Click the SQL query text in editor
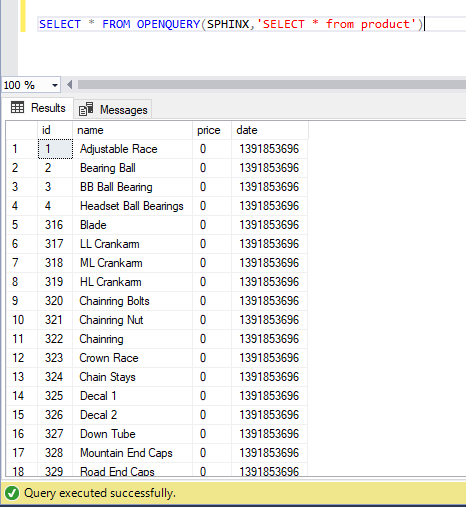This screenshot has width=466, height=507. coord(231,24)
